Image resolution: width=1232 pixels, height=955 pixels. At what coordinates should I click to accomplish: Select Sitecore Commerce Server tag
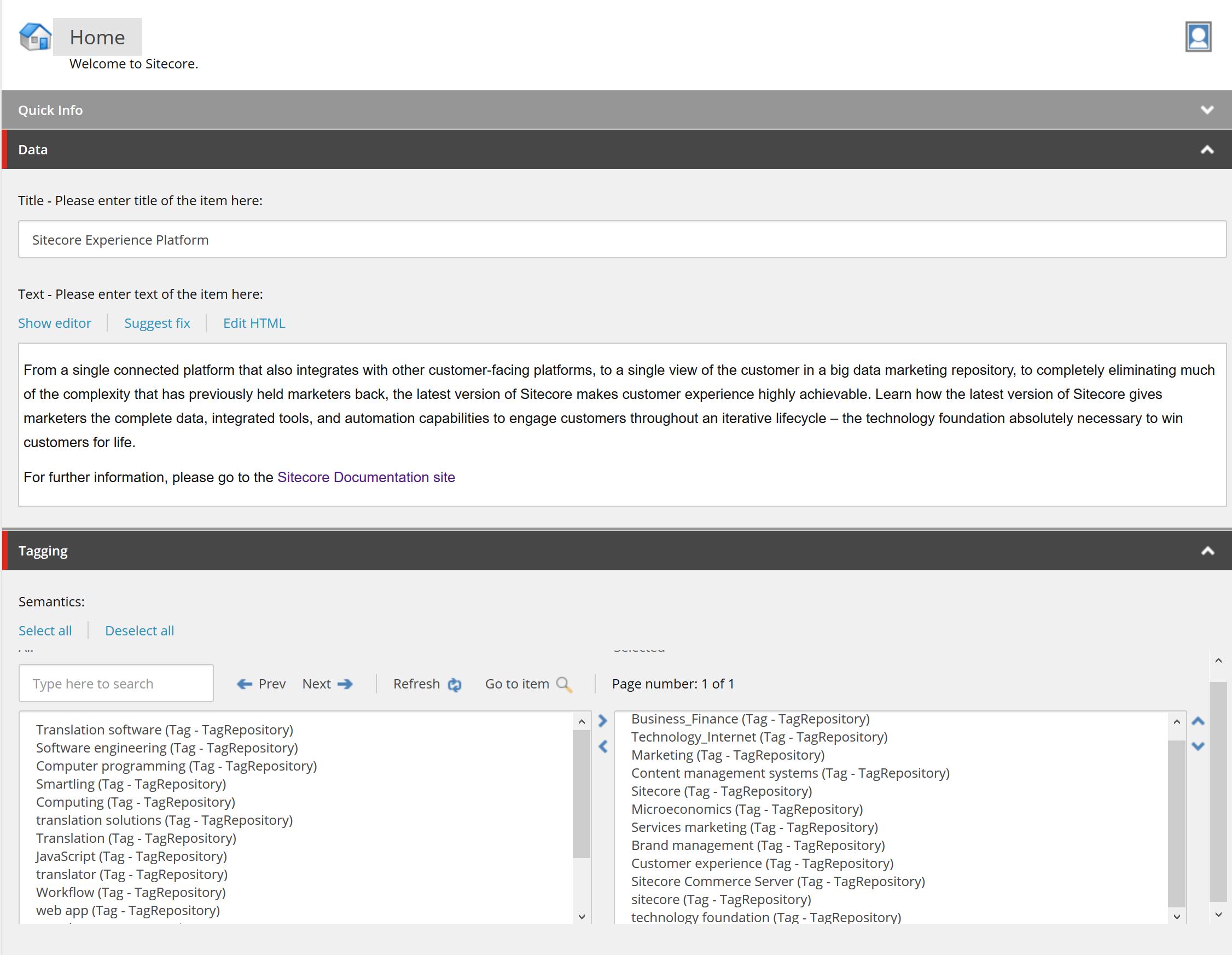click(x=778, y=882)
